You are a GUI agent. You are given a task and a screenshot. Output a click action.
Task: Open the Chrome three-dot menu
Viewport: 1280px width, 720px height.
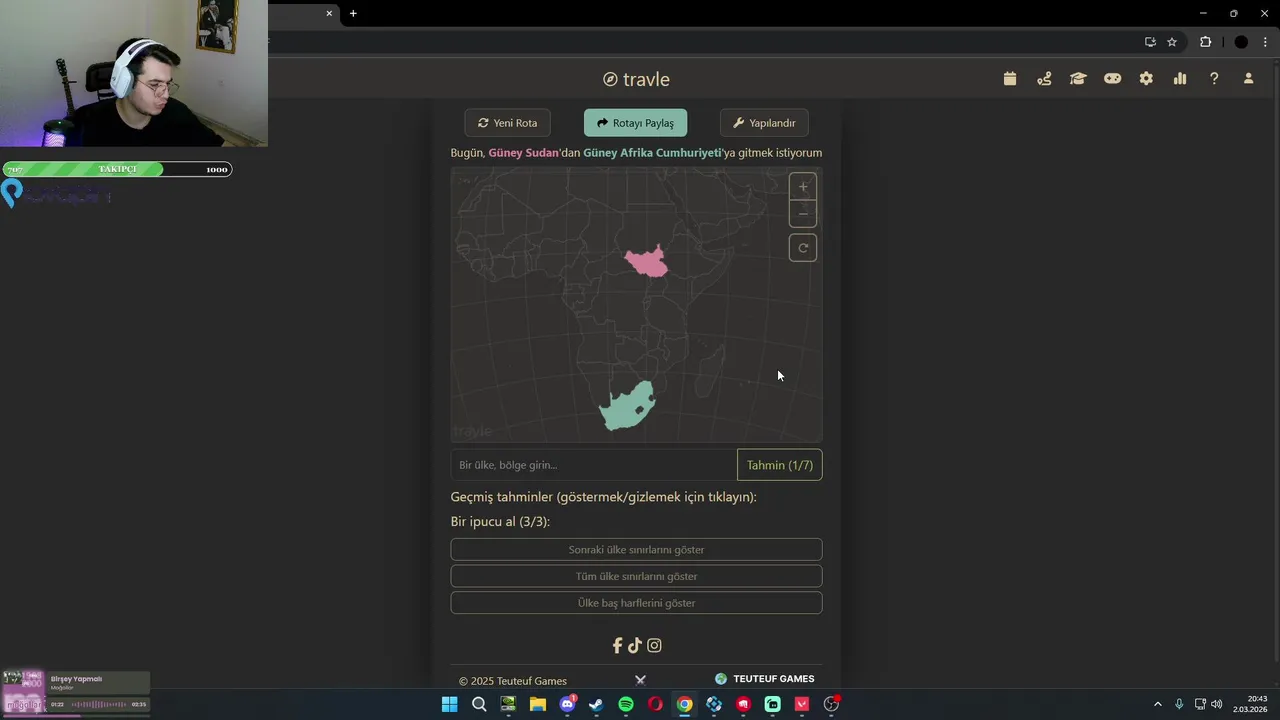(x=1265, y=42)
